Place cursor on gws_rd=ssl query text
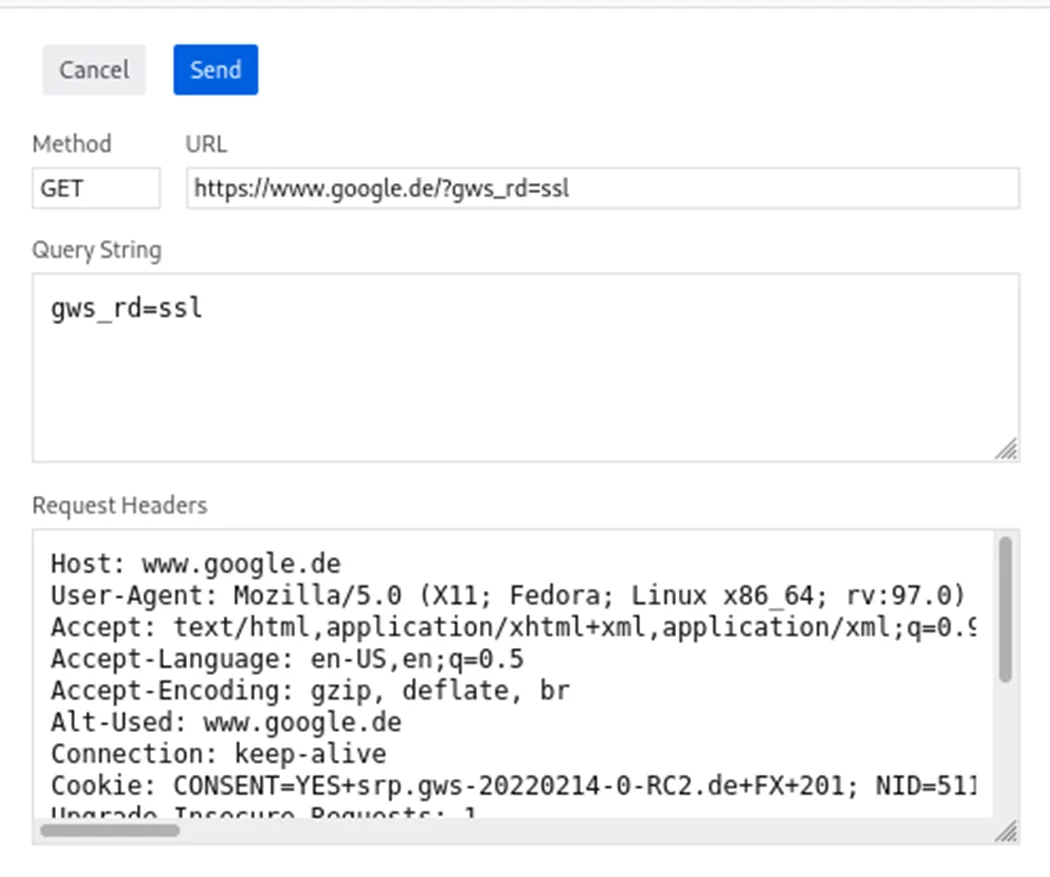The width and height of the screenshot is (1050, 877). pyautogui.click(x=127, y=309)
